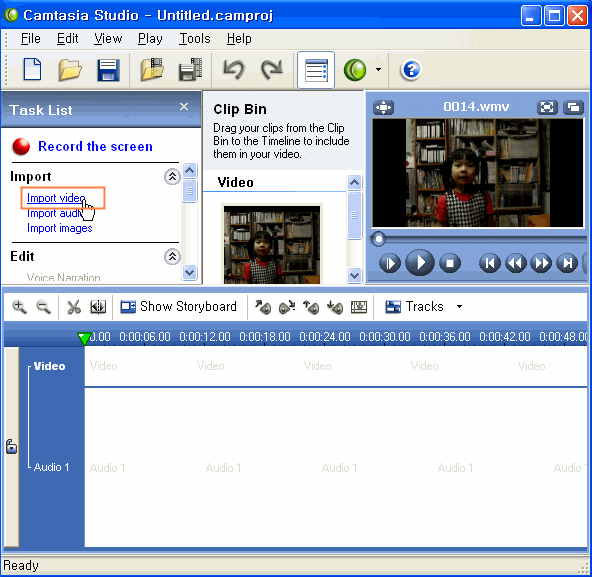This screenshot has width=592, height=577.
Task: Click the 0:00:24.00 mark on timeline ruler
Action: click(x=325, y=336)
